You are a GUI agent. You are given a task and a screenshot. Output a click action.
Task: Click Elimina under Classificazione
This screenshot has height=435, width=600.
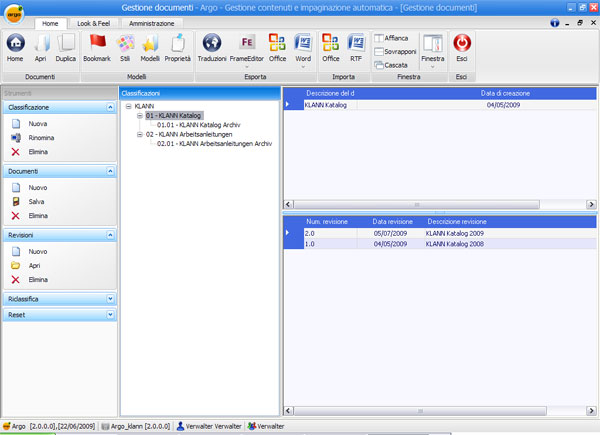(30, 152)
